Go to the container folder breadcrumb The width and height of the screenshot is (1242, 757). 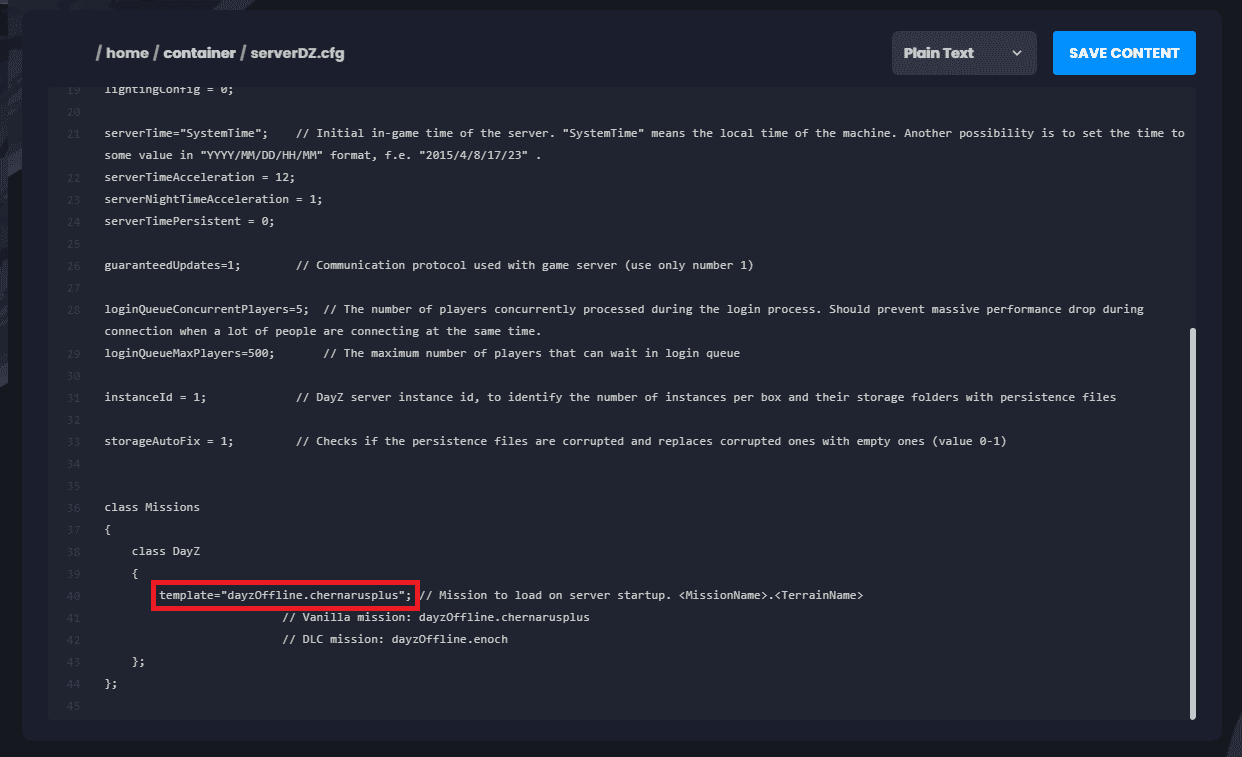point(200,53)
